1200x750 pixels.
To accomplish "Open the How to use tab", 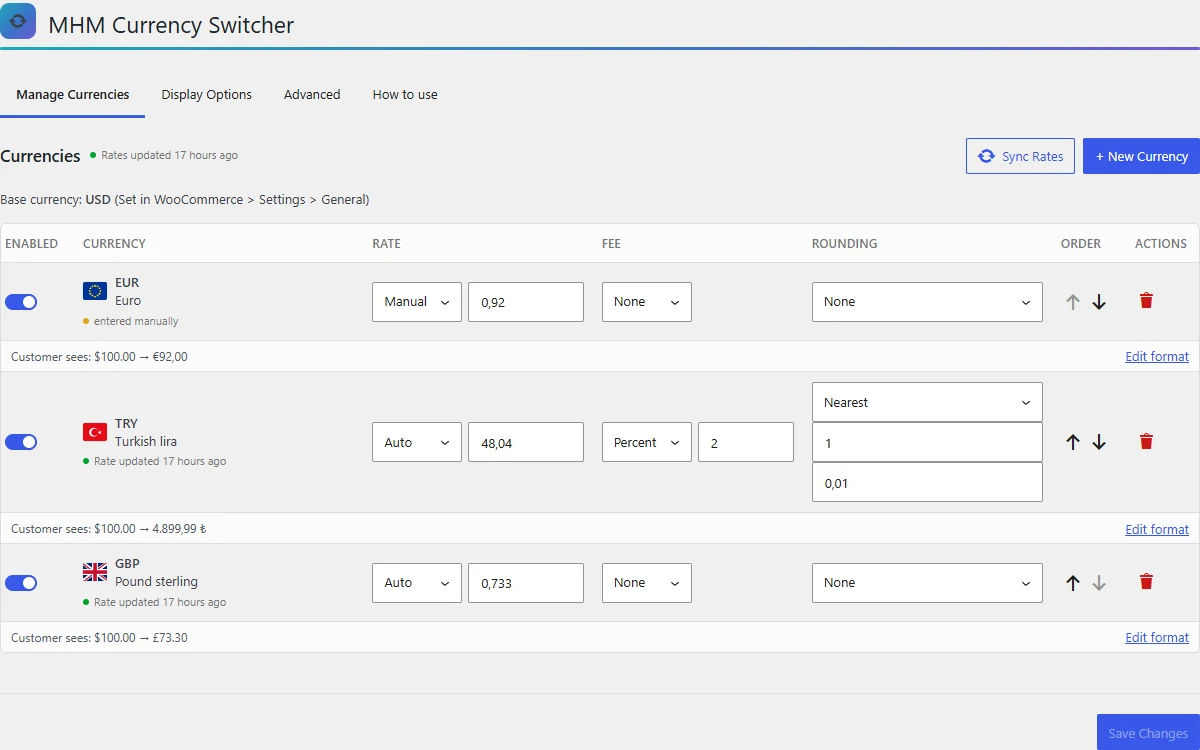I will (x=405, y=95).
